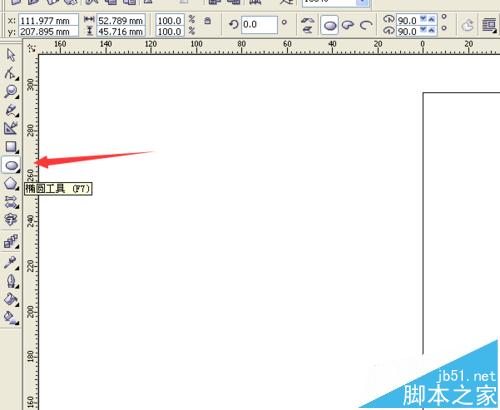Choose the full Ellipse shape mode
The height and width of the screenshot is (410, 500).
click(x=330, y=25)
